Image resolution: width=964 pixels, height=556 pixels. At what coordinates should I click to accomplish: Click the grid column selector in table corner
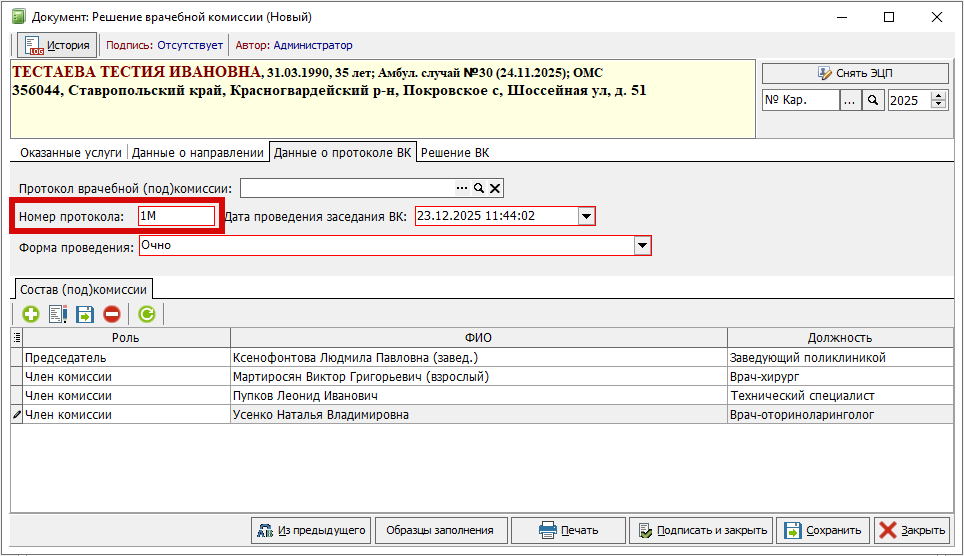tap(16, 338)
